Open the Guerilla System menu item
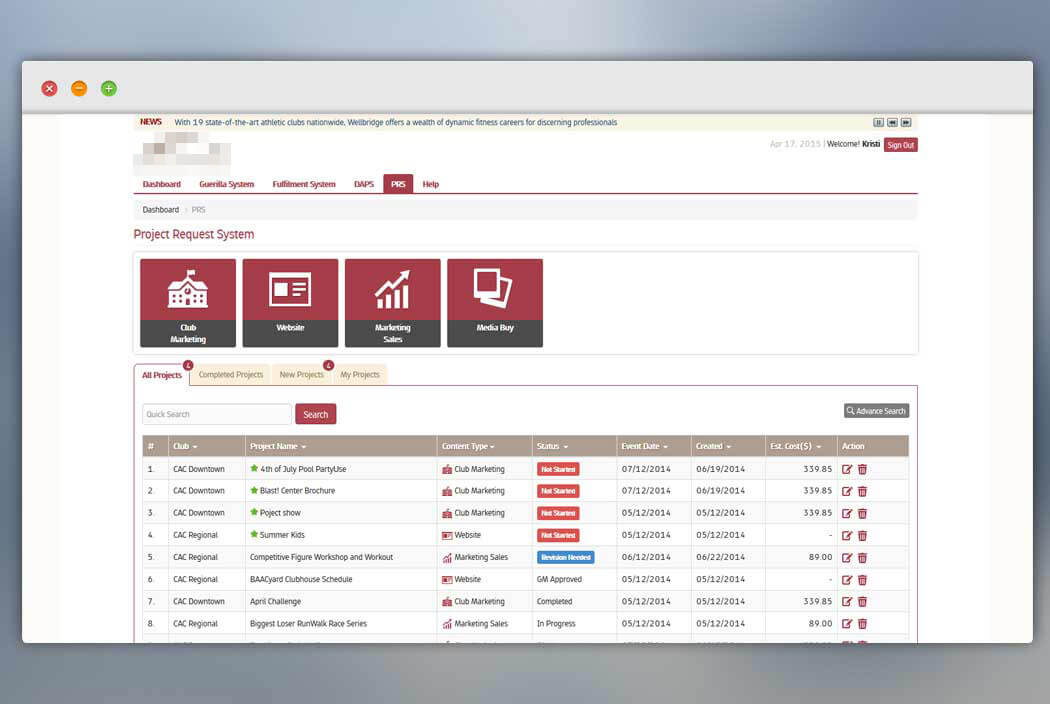 (226, 184)
